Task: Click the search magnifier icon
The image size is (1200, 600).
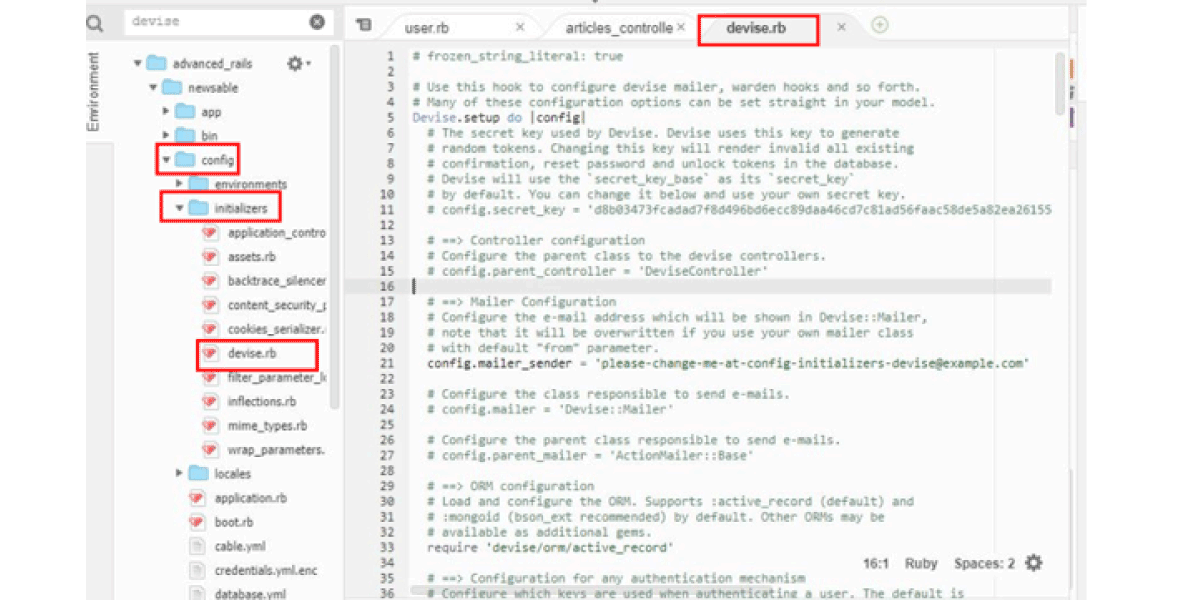Action: pos(96,22)
